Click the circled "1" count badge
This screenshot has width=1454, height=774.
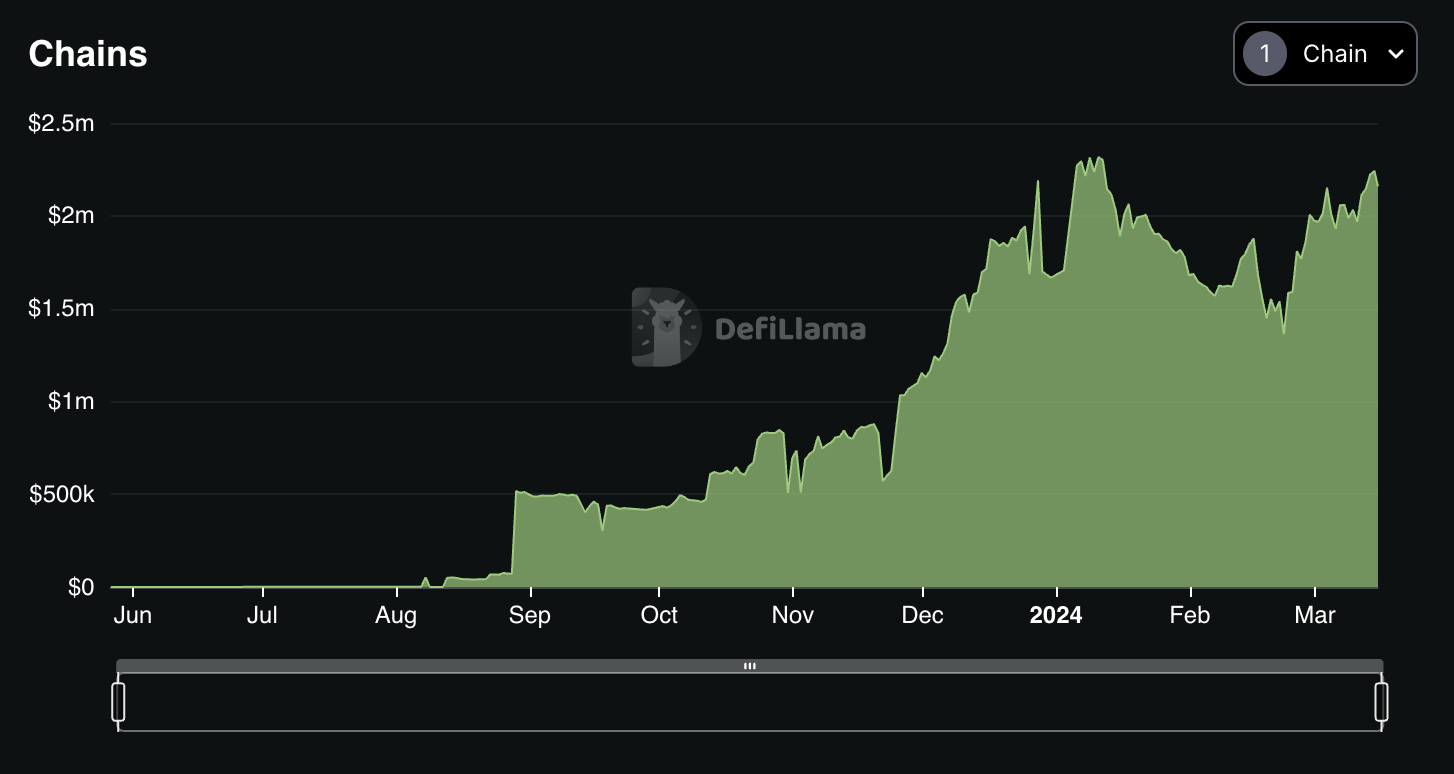[x=1264, y=54]
